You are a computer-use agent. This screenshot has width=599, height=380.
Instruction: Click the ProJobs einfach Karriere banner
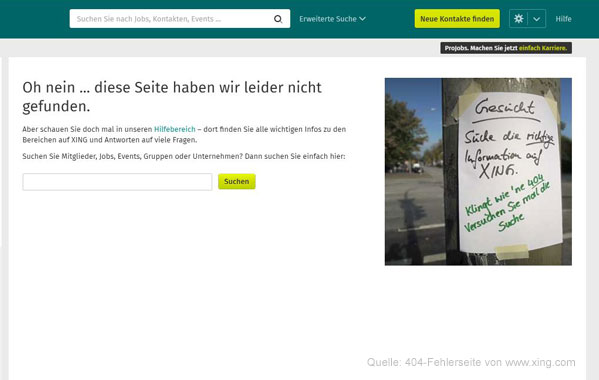506,48
